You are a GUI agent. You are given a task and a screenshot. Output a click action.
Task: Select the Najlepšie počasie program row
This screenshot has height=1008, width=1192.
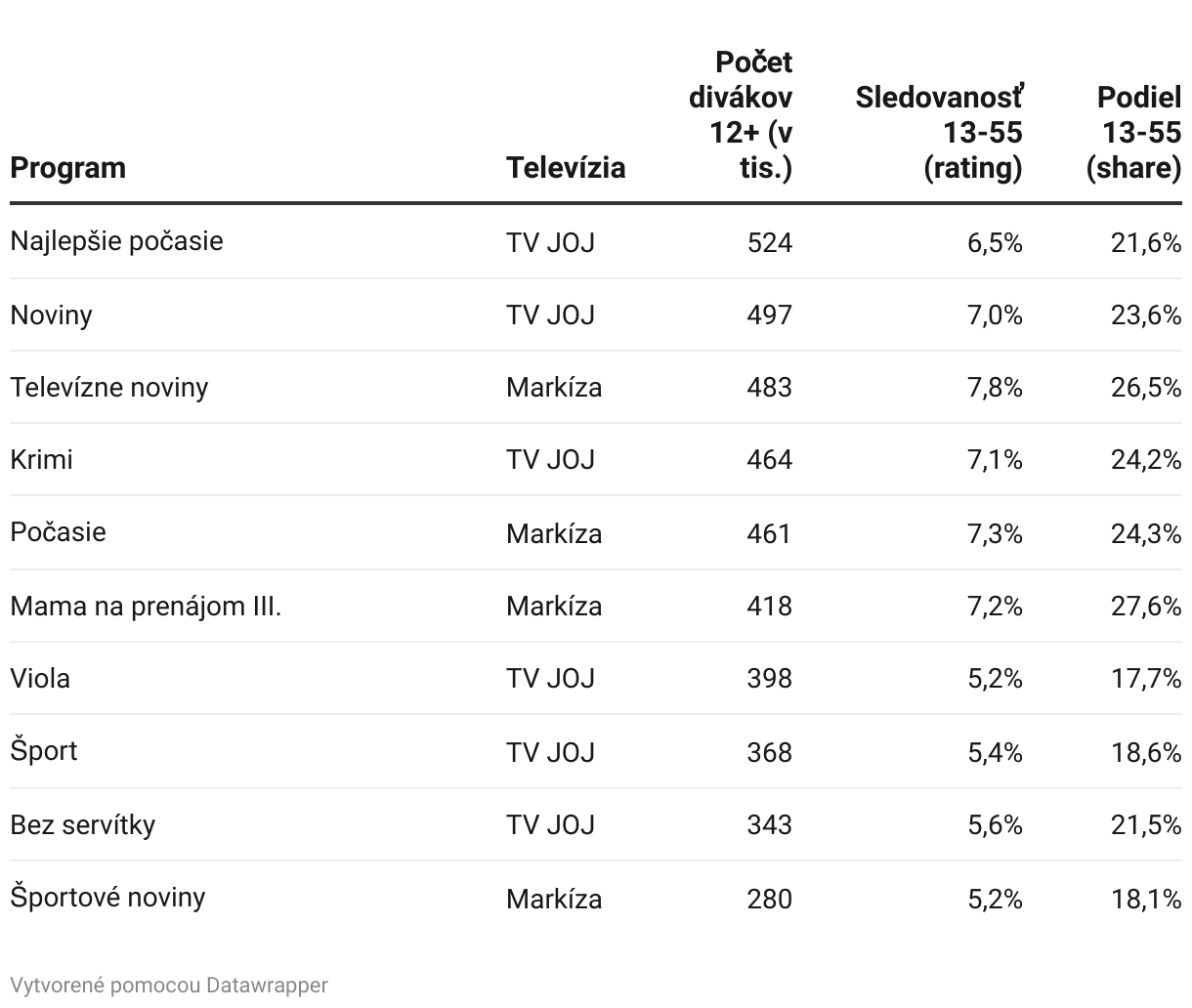596,242
